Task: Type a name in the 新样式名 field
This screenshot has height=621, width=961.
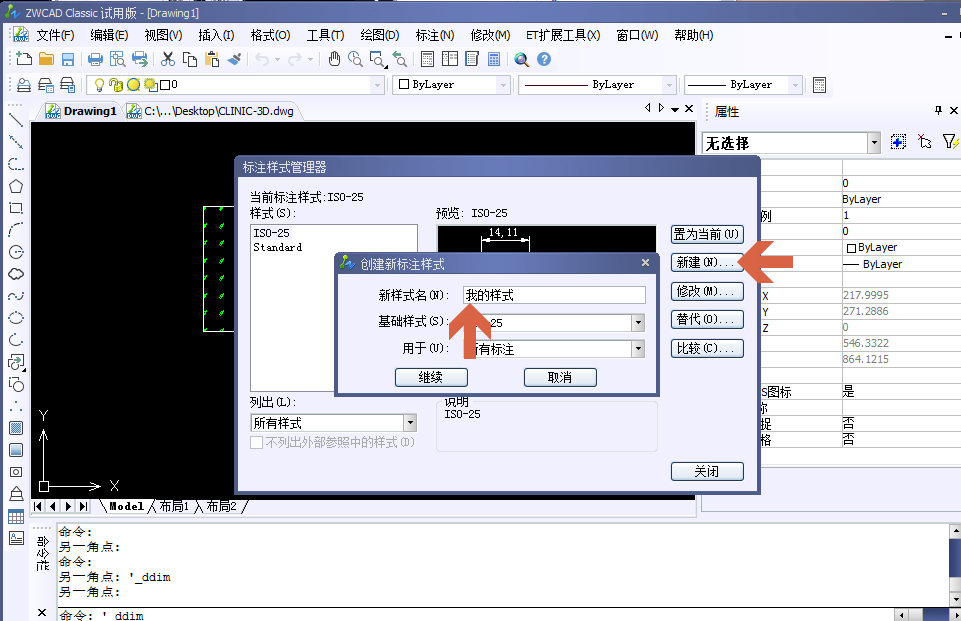Action: tap(554, 294)
